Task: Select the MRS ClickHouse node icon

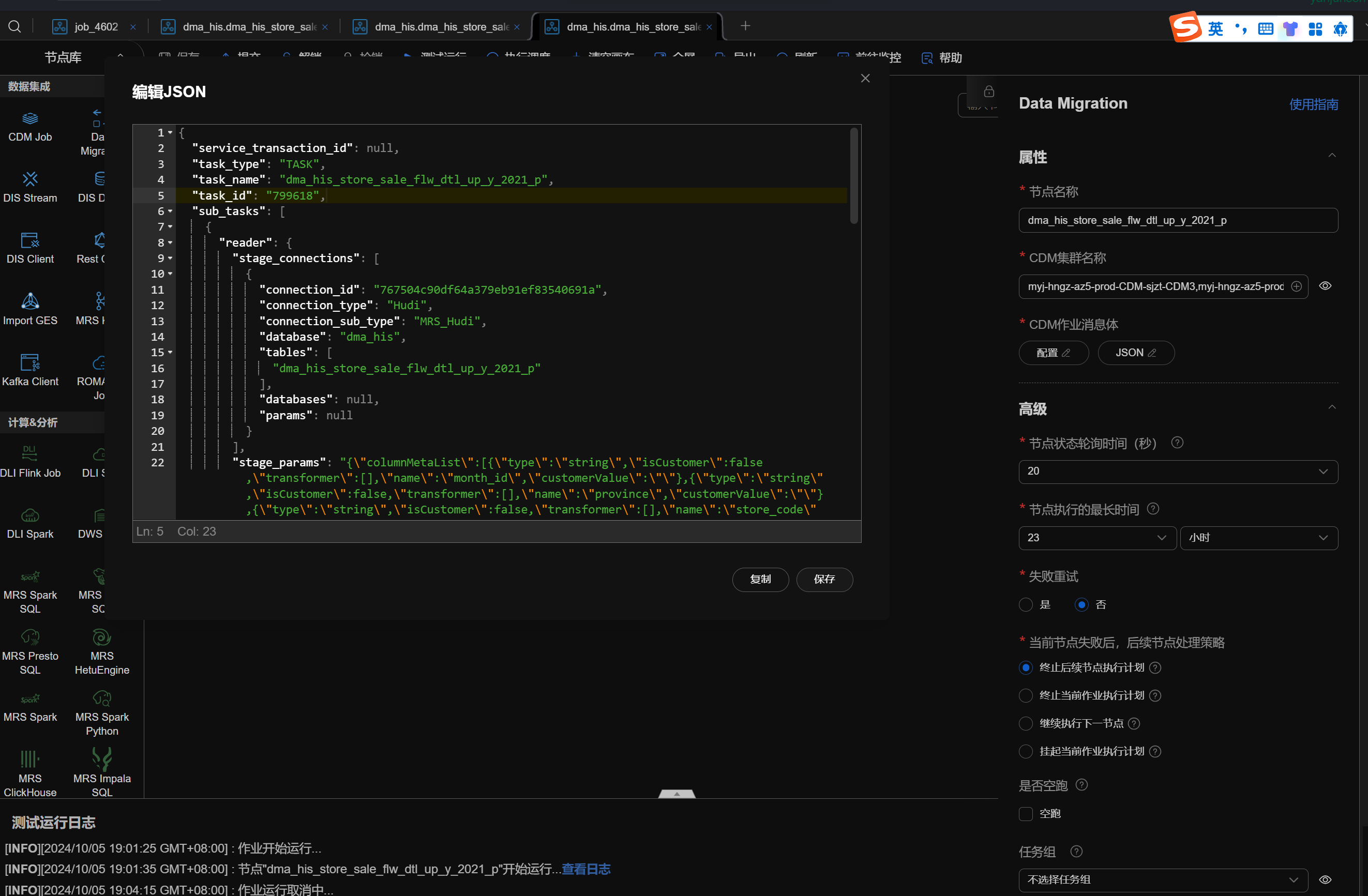Action: (x=30, y=760)
